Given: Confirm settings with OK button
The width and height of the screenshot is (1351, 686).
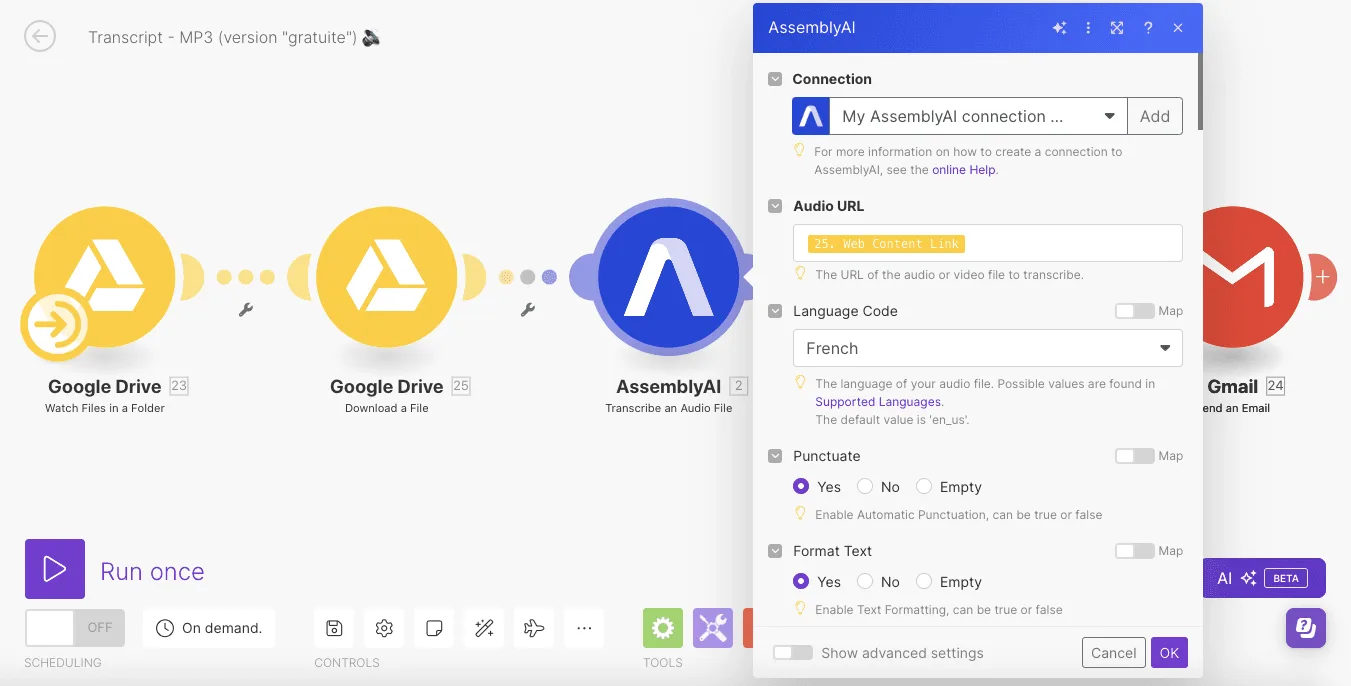Looking at the screenshot, I should click(1169, 653).
